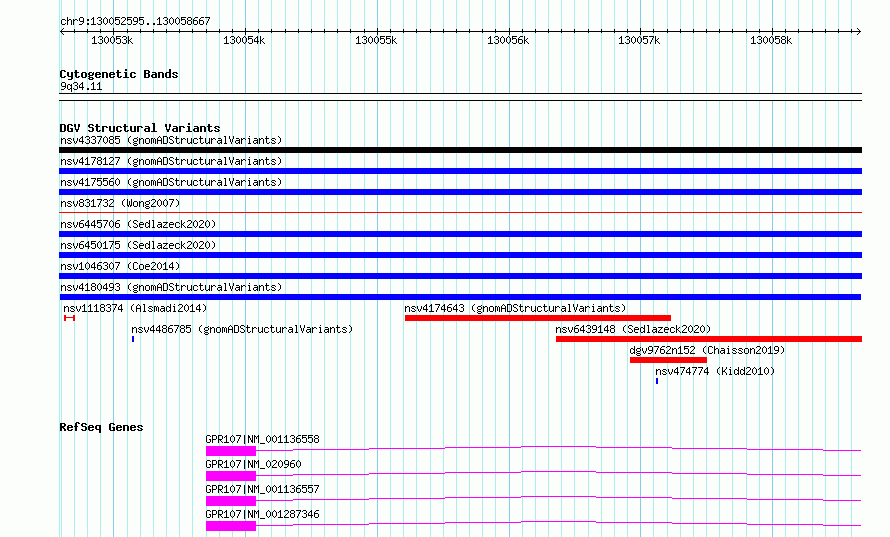This screenshot has width=890, height=537.
Task: Click the nsv4337085 black variant bar
Action: click(460, 150)
